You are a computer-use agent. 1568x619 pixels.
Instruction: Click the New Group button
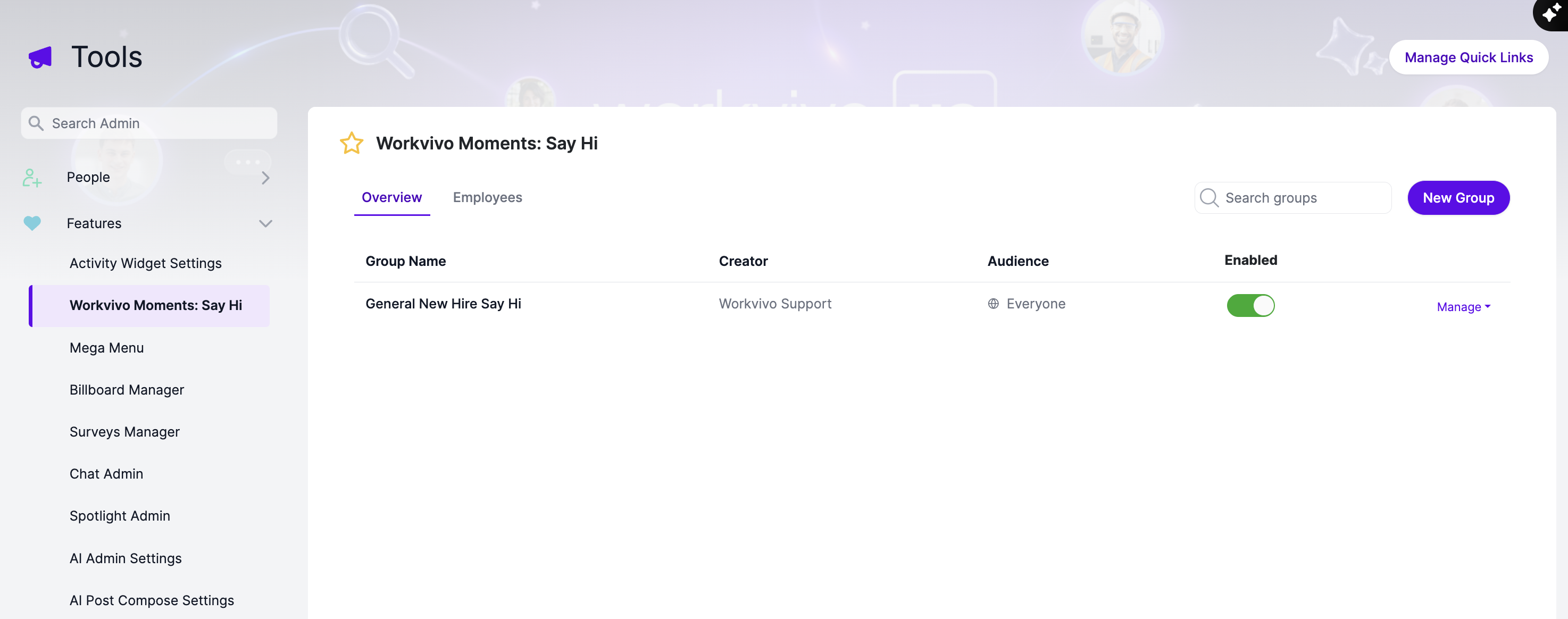(1458, 198)
